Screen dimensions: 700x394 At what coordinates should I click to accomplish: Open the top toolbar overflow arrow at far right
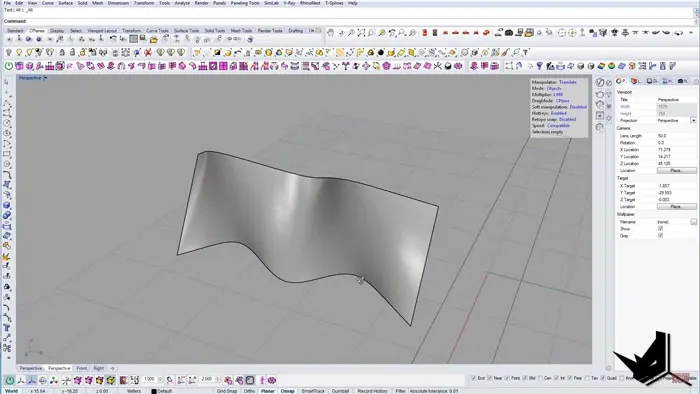pos(691,33)
